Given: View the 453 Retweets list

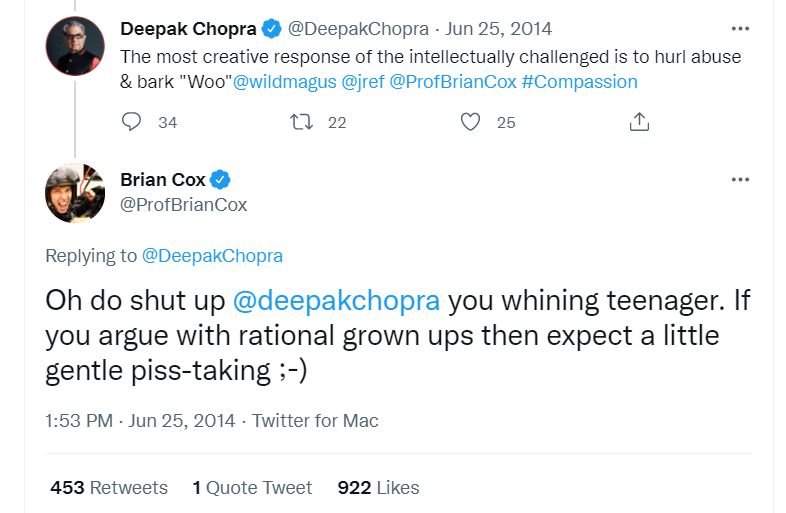Looking at the screenshot, I should tap(109, 488).
